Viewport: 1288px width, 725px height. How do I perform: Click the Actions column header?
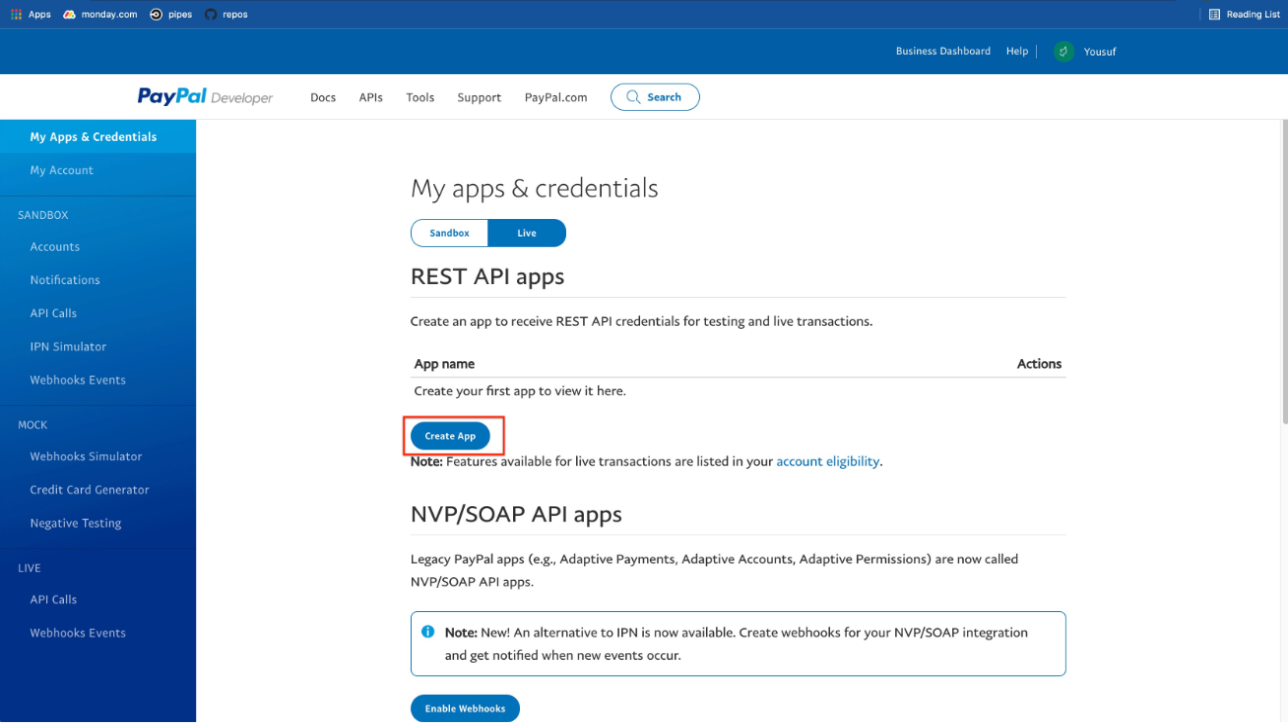tap(1039, 364)
